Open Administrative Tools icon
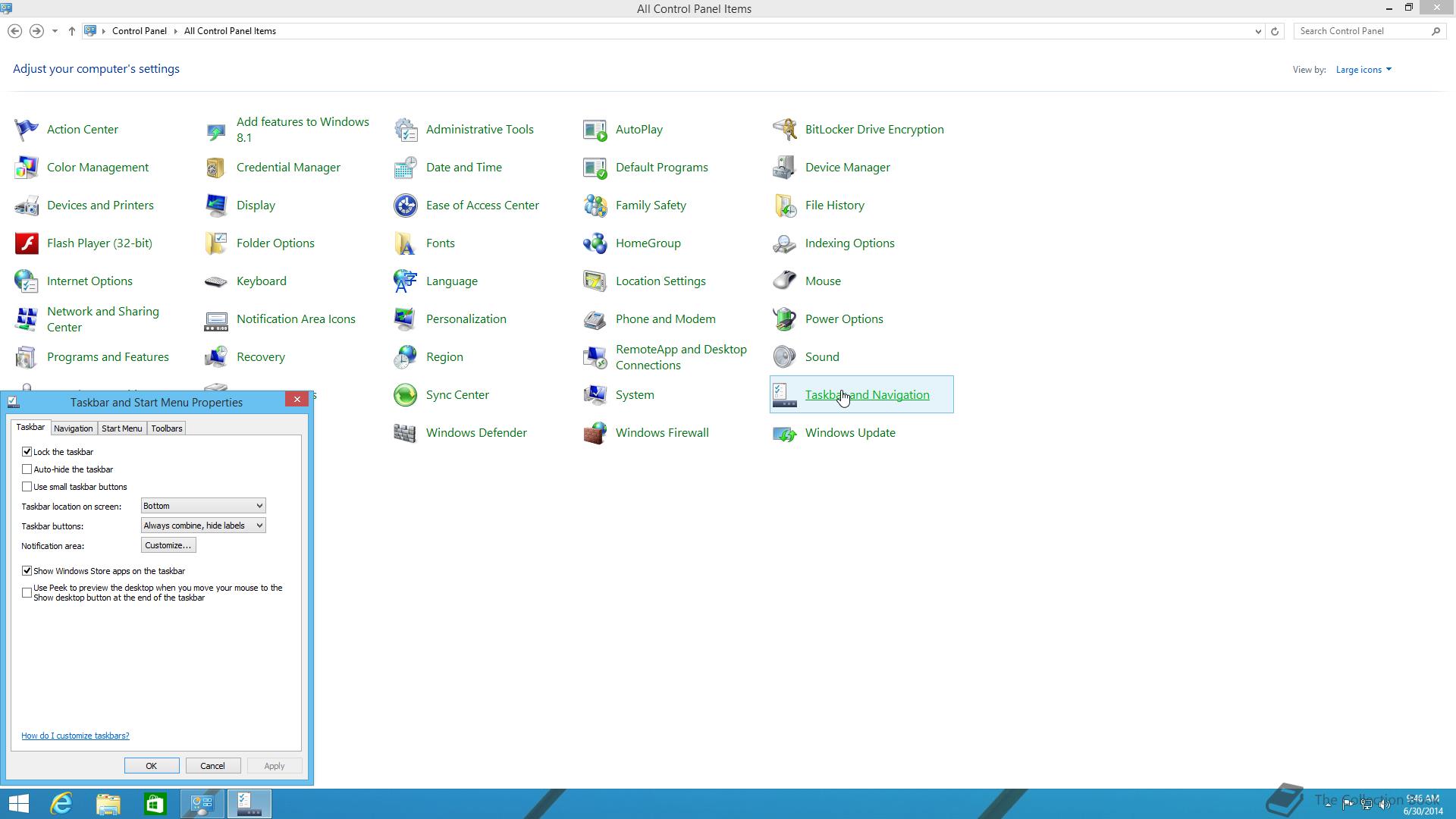 coord(406,130)
